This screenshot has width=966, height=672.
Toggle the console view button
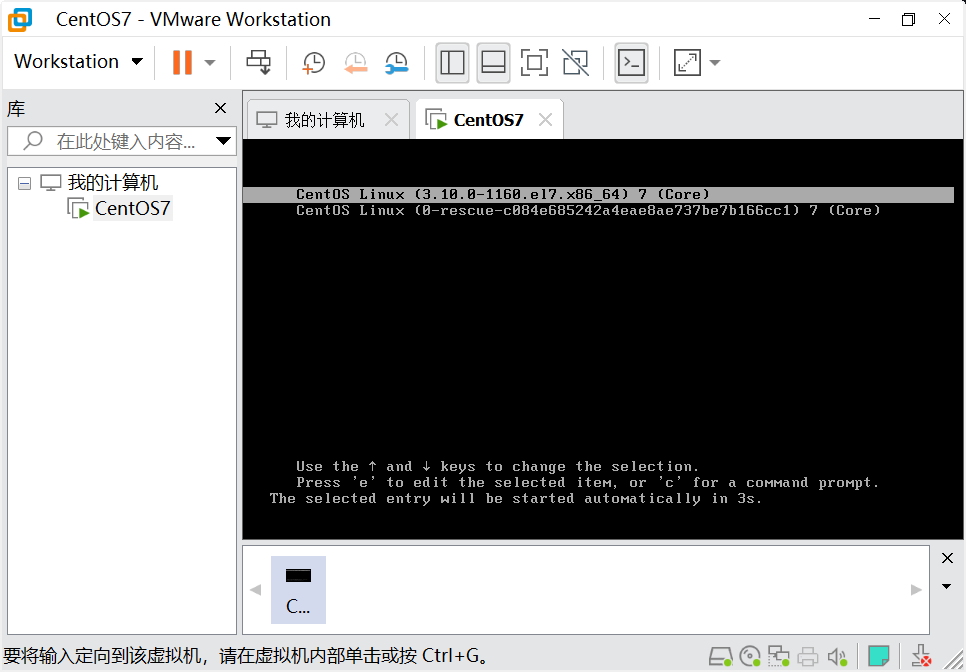(x=631, y=63)
